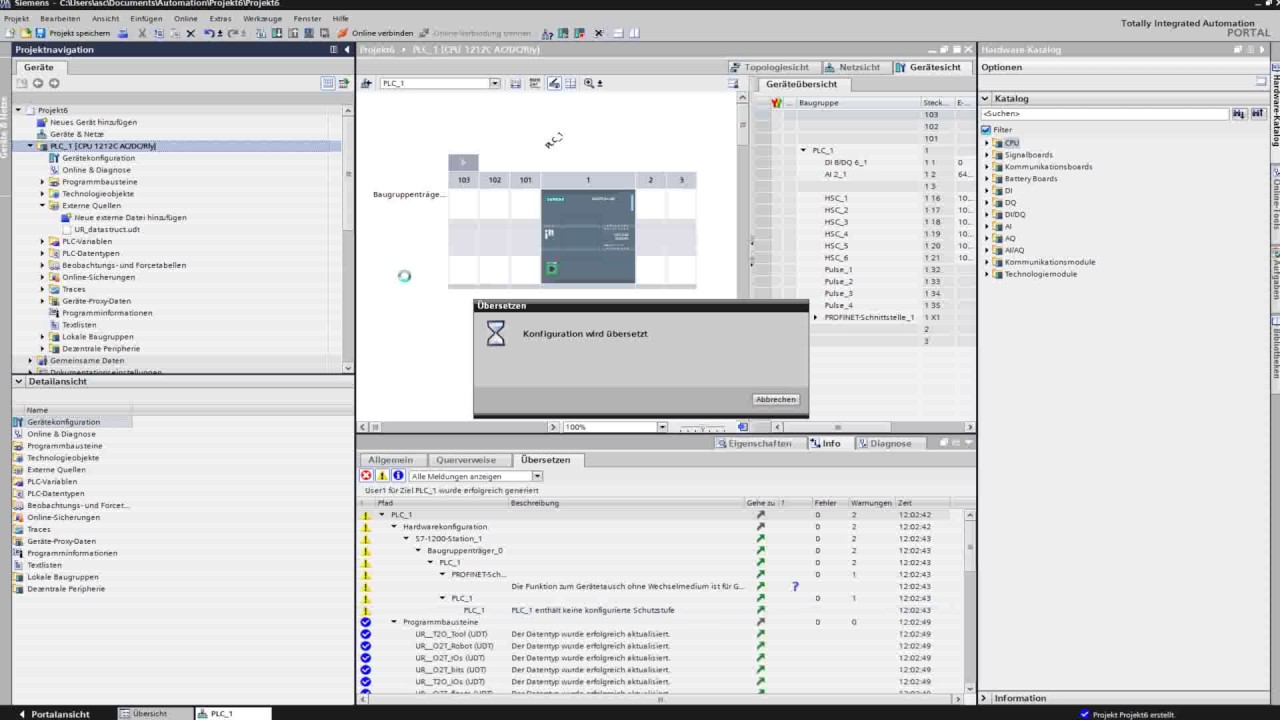The width and height of the screenshot is (1280, 720).
Task: Click the new project icon in toolbar
Action: 11,33
